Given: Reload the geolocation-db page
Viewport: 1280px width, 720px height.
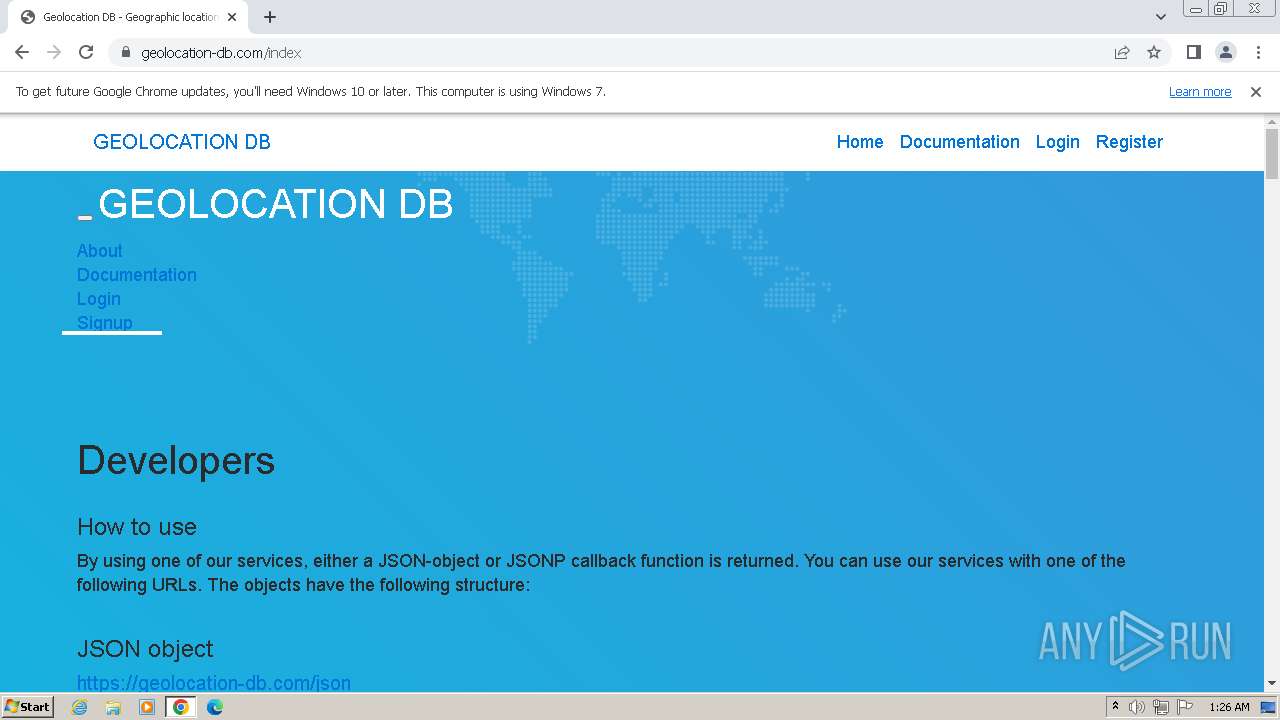Looking at the screenshot, I should coord(86,52).
